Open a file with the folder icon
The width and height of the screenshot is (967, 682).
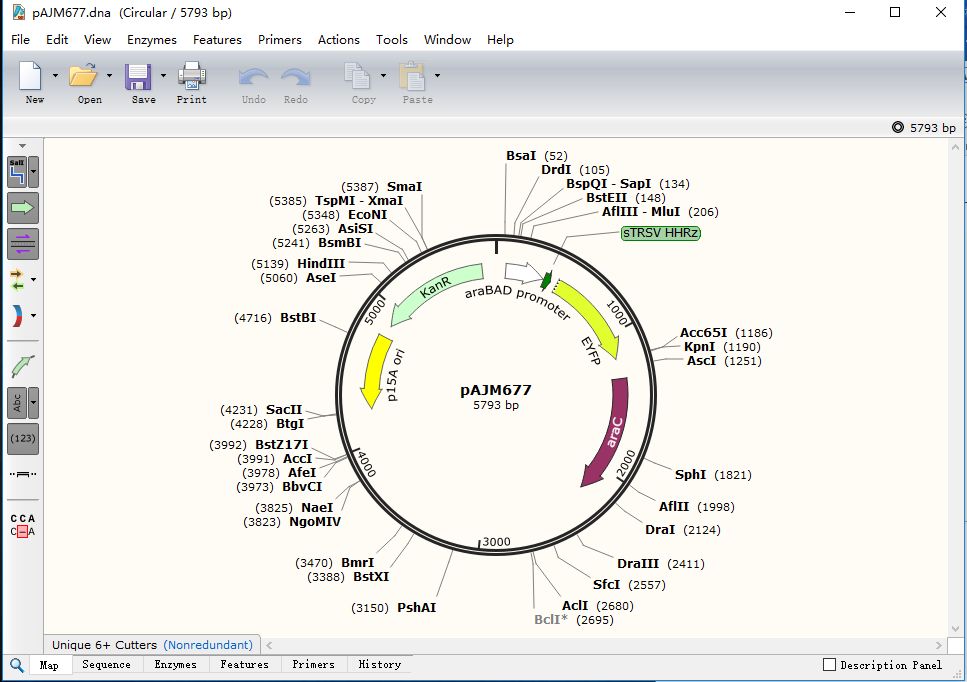tap(83, 75)
